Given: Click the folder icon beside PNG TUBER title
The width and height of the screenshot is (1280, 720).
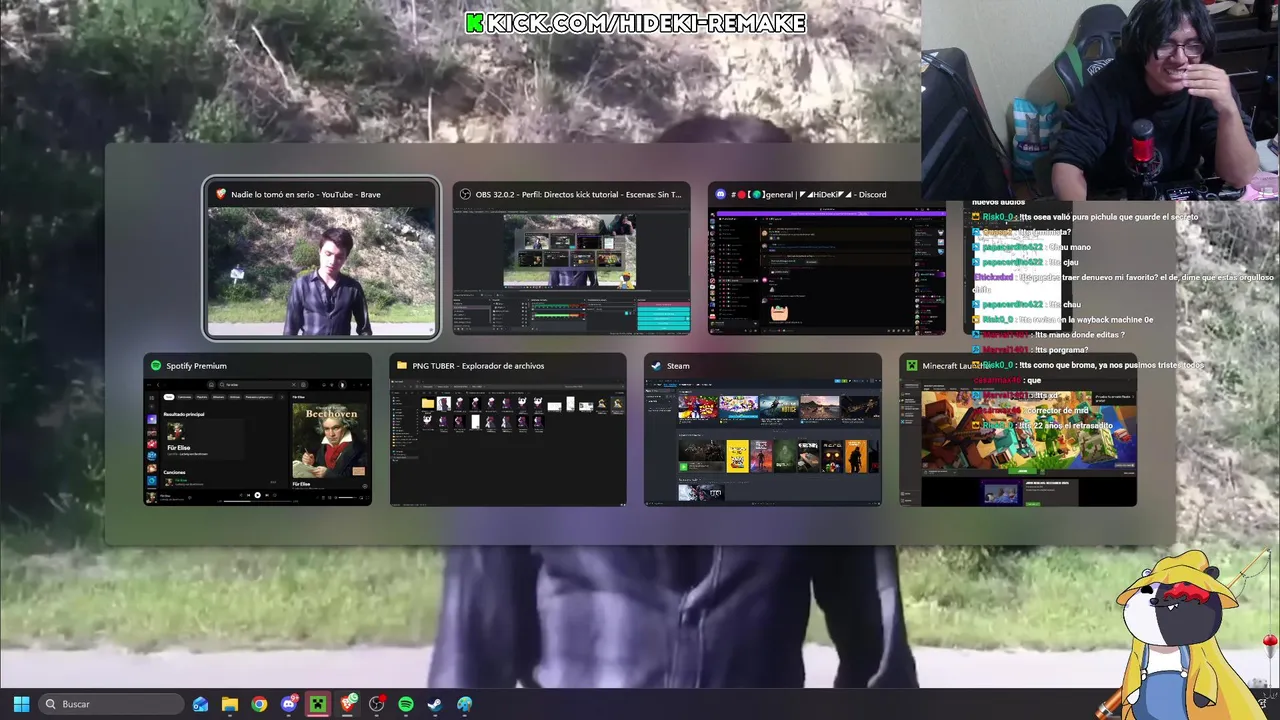Looking at the screenshot, I should (x=402, y=365).
